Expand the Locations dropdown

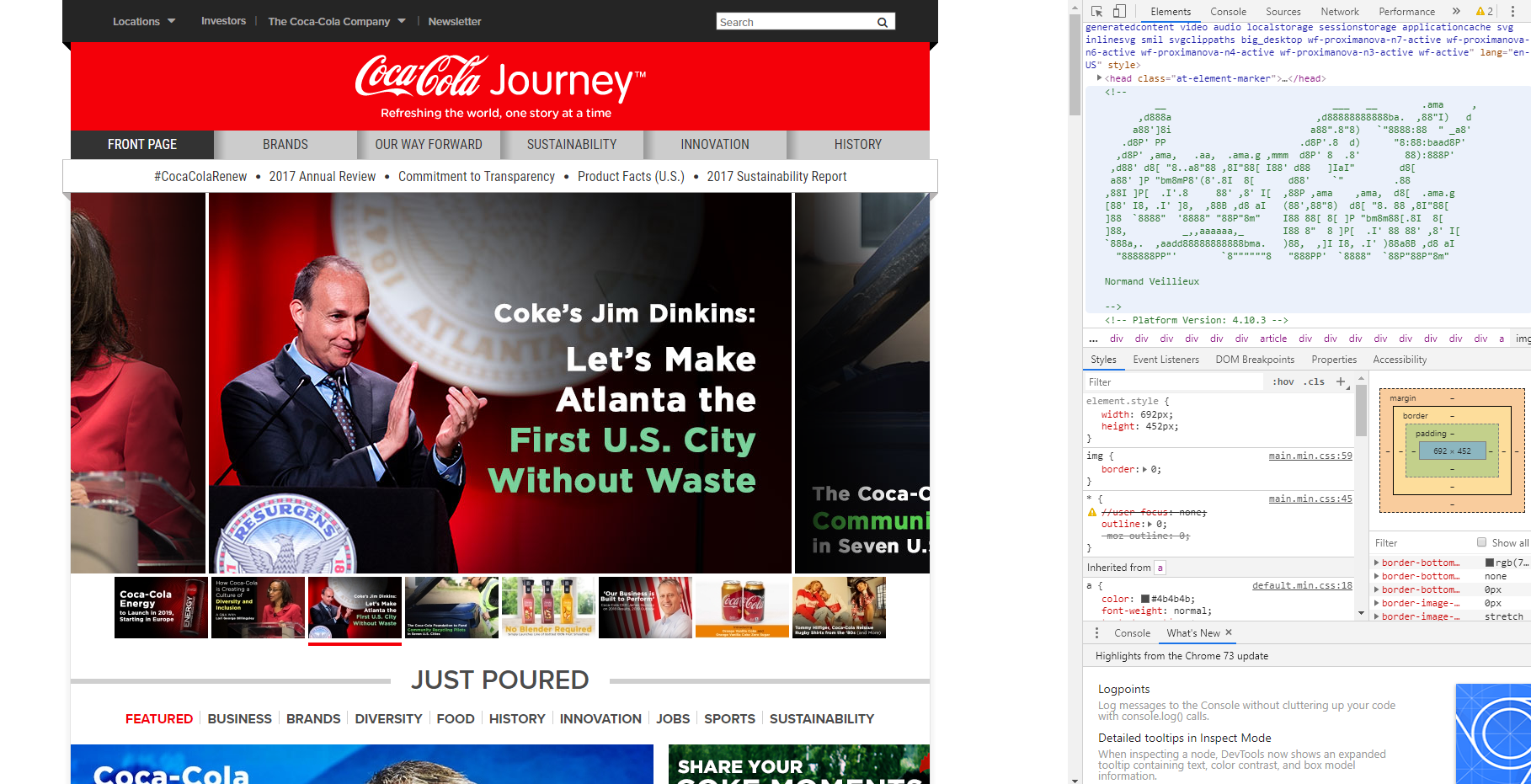point(144,21)
